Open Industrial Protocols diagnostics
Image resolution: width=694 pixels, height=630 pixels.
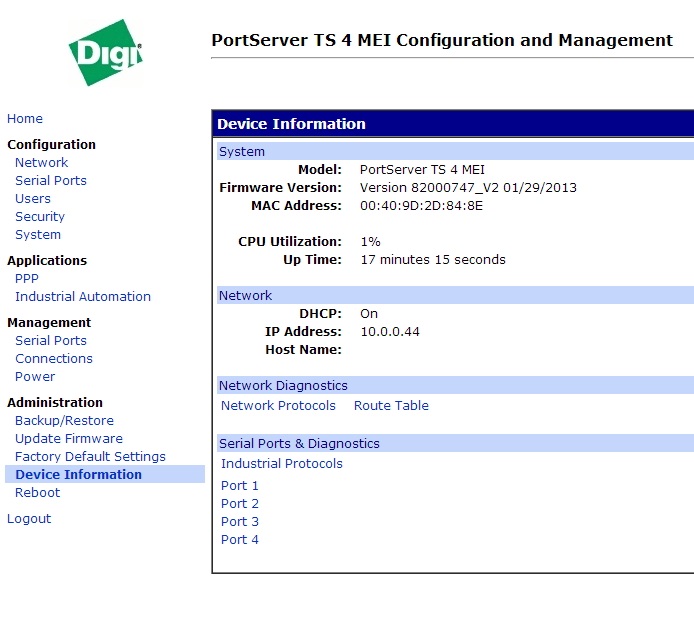pos(282,464)
